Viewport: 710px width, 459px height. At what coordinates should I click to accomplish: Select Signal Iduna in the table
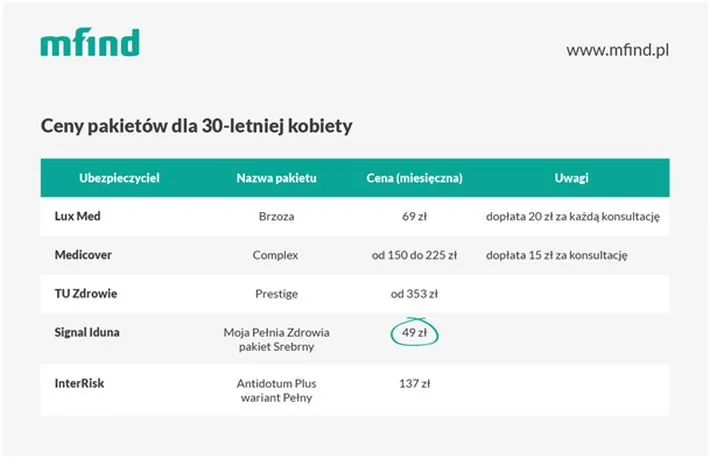coord(87,332)
